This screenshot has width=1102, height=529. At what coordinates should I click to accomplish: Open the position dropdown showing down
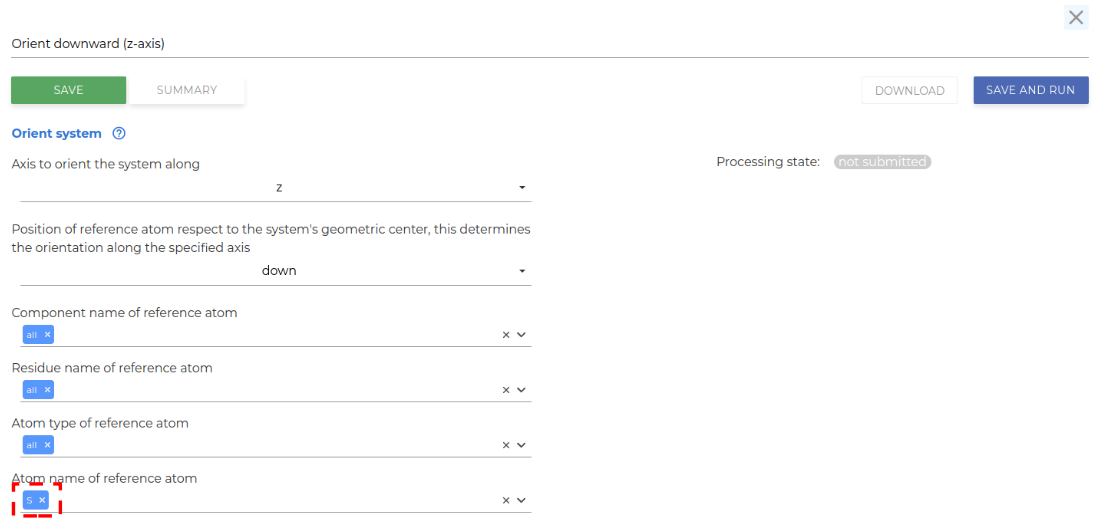pyautogui.click(x=276, y=271)
